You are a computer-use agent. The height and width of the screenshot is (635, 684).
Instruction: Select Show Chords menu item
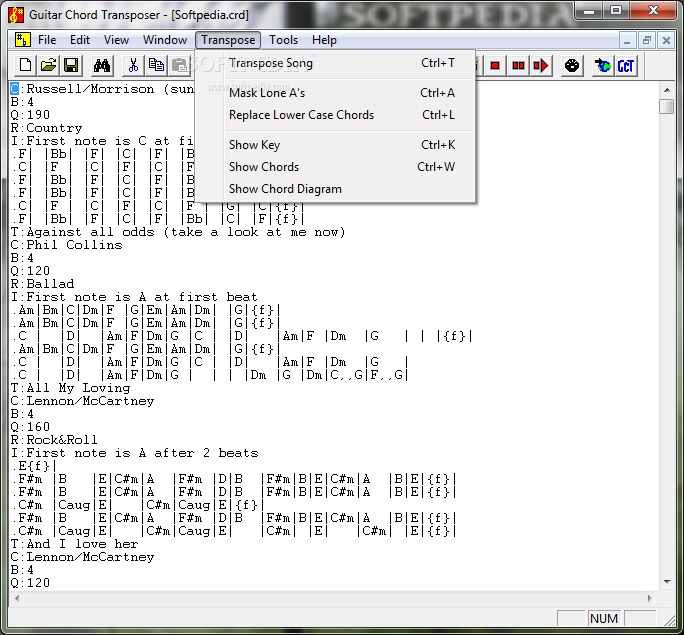(x=335, y=167)
